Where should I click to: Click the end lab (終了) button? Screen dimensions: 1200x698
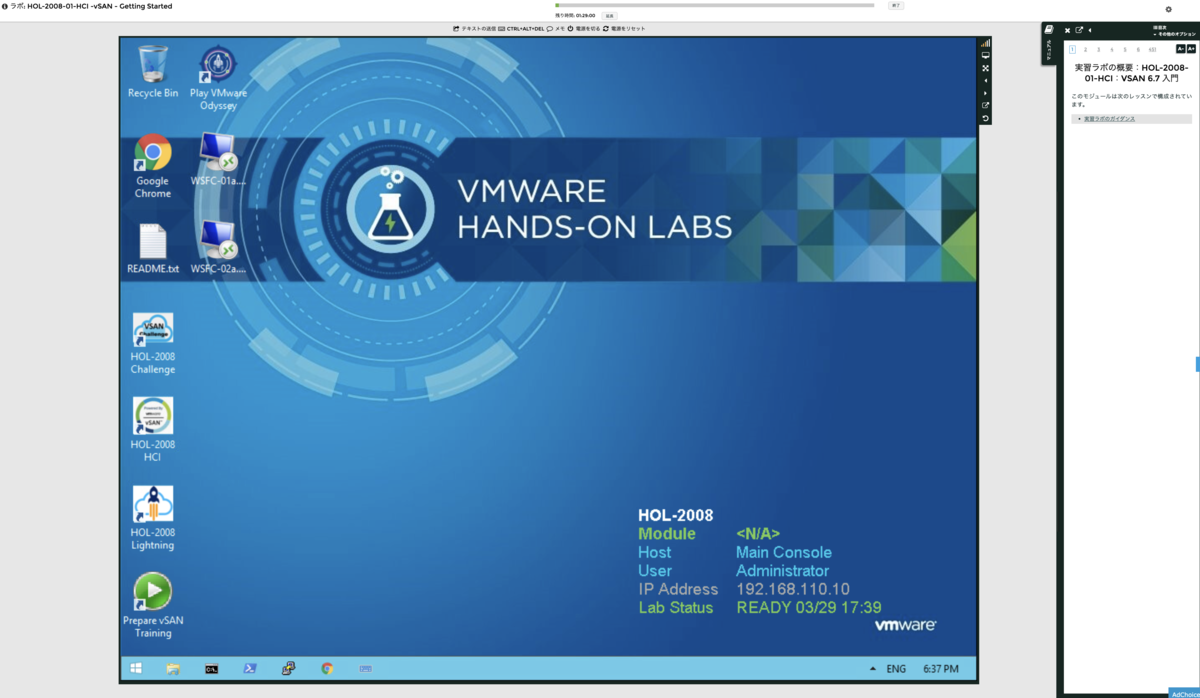895,5
